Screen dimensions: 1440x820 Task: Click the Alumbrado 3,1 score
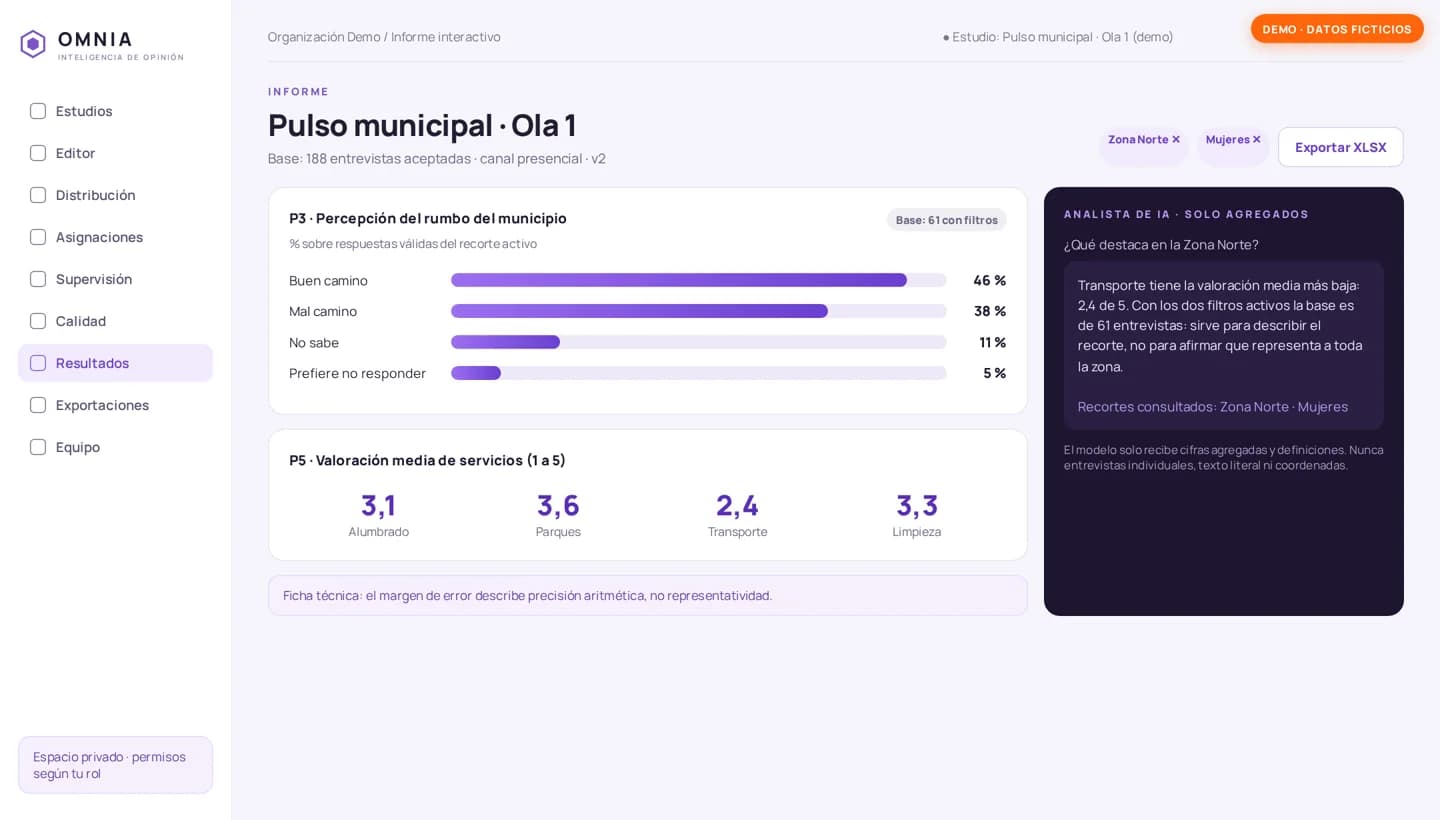pyautogui.click(x=378, y=514)
